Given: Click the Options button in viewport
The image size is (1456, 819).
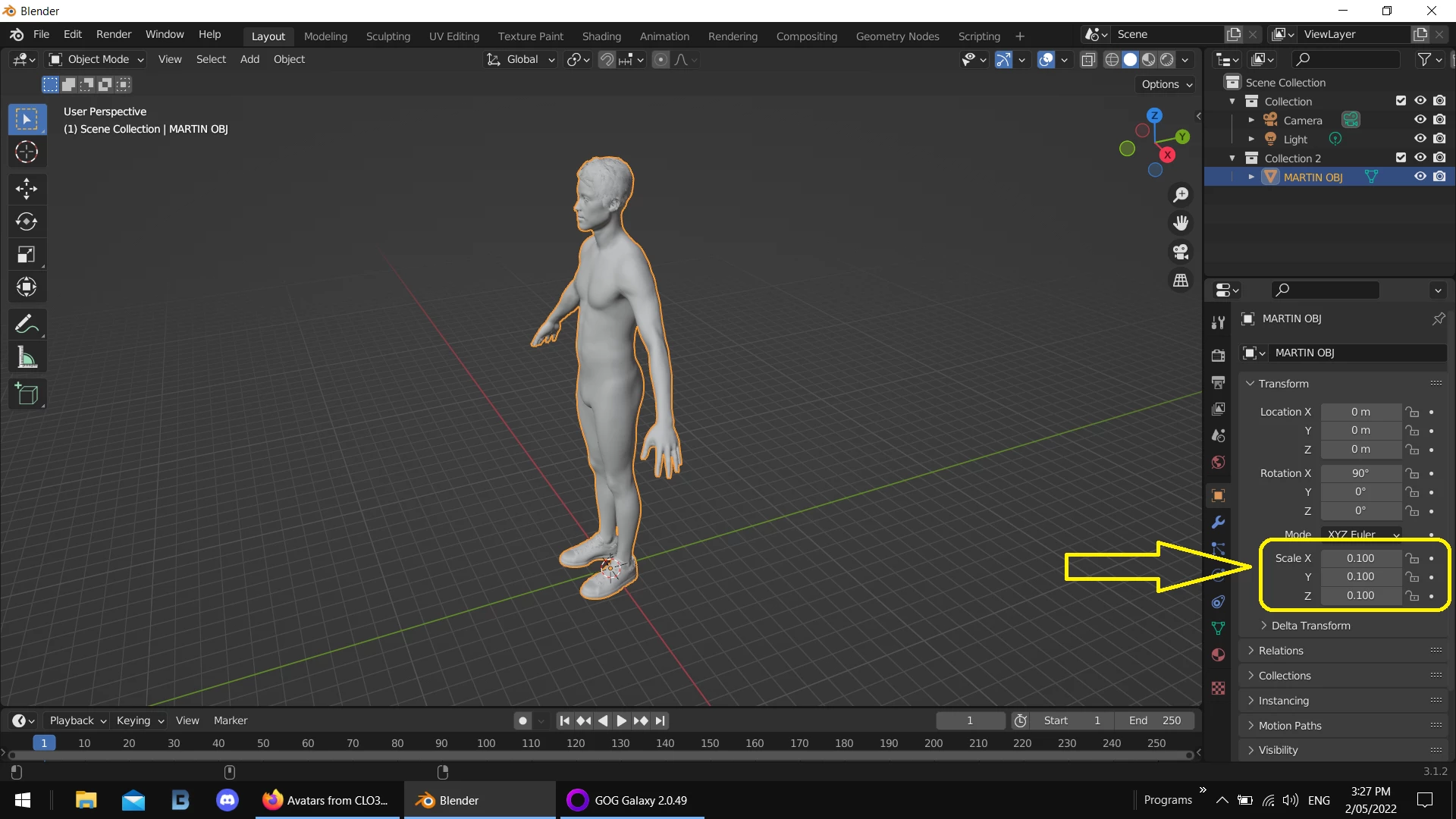Looking at the screenshot, I should point(1166,84).
